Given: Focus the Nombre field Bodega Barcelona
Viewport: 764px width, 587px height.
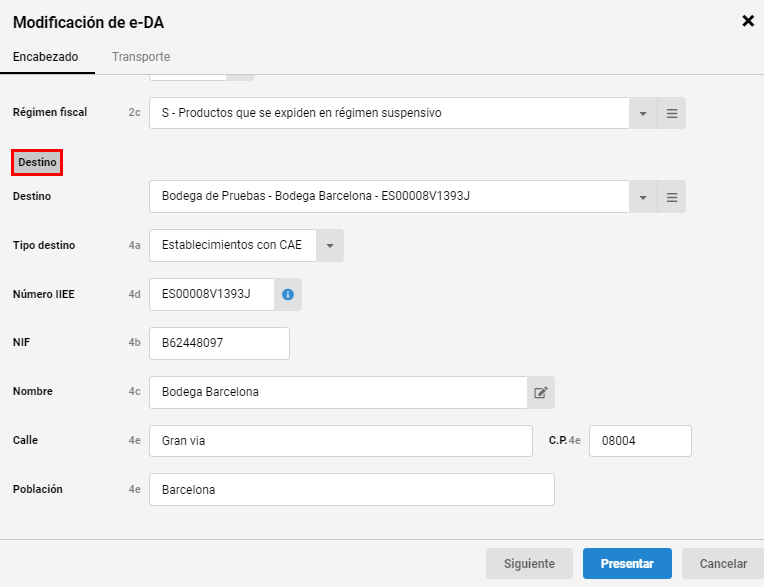Looking at the screenshot, I should [x=338, y=393].
